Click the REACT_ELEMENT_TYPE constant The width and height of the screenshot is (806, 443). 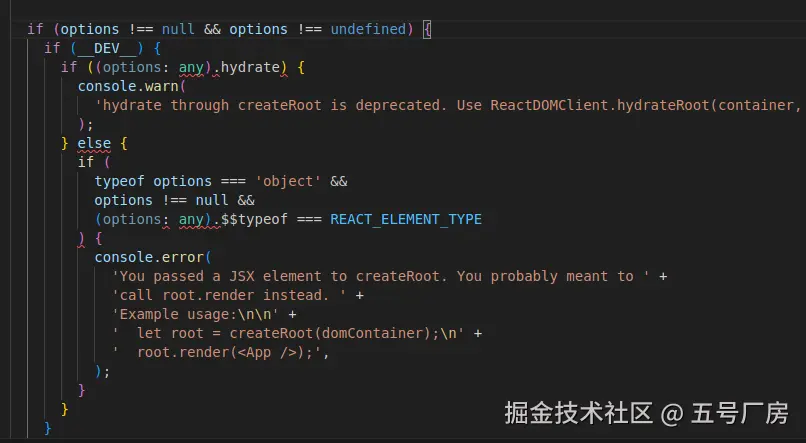406,219
